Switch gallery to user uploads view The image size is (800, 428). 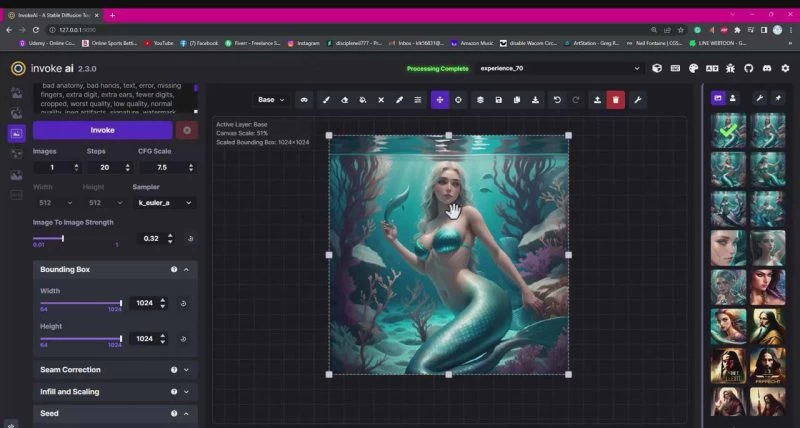(x=733, y=98)
